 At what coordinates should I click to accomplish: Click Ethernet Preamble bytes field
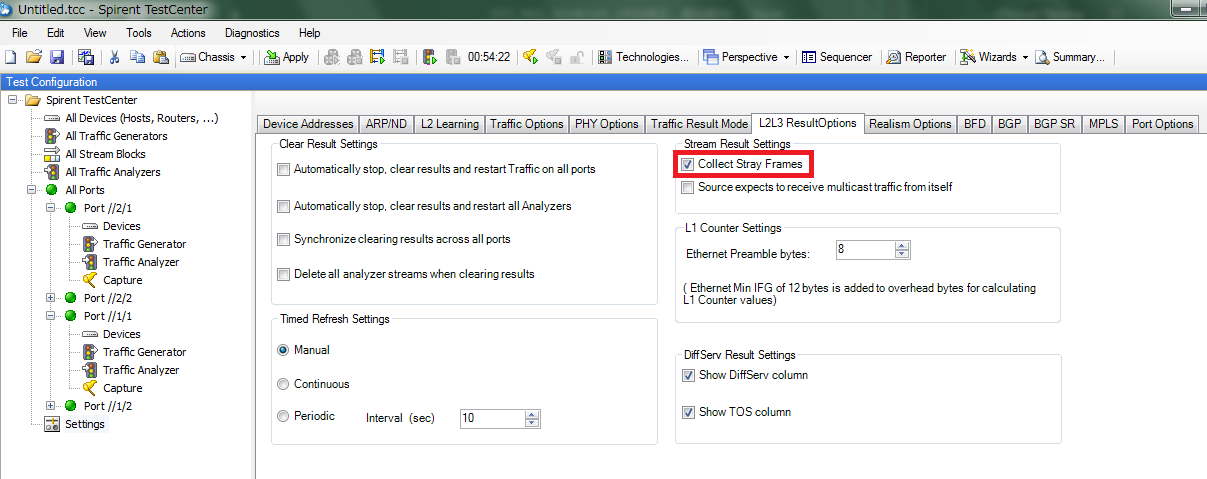(865, 250)
